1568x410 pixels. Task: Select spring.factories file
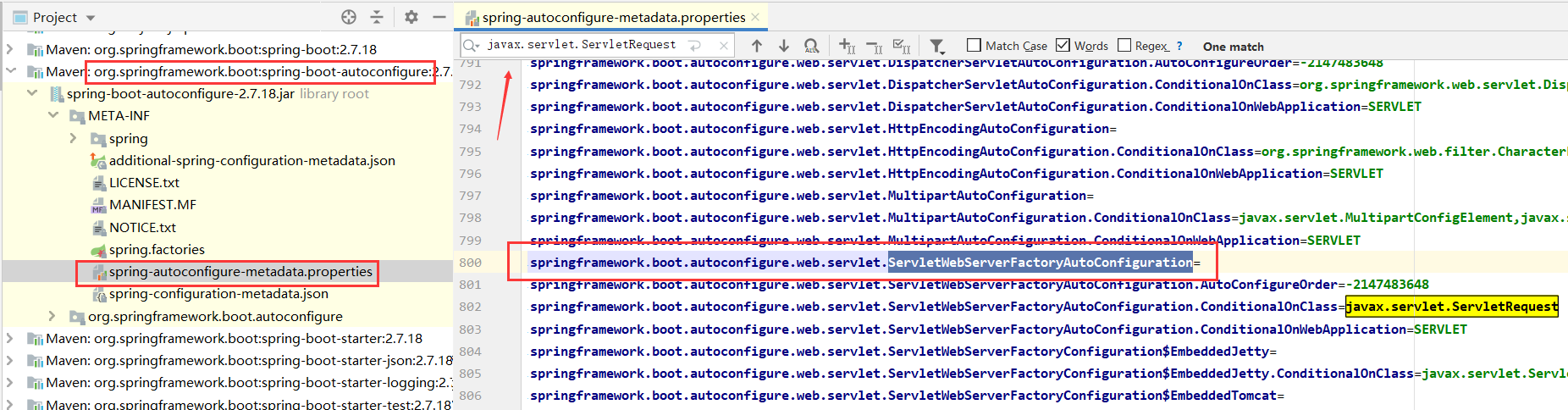157,249
